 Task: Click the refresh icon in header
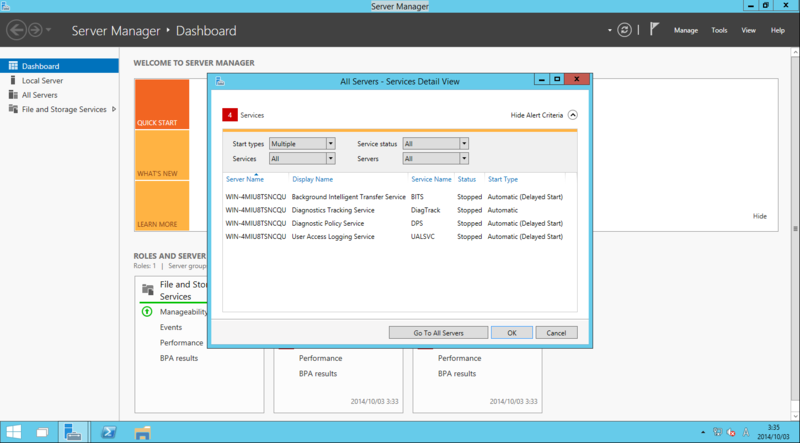pos(624,30)
